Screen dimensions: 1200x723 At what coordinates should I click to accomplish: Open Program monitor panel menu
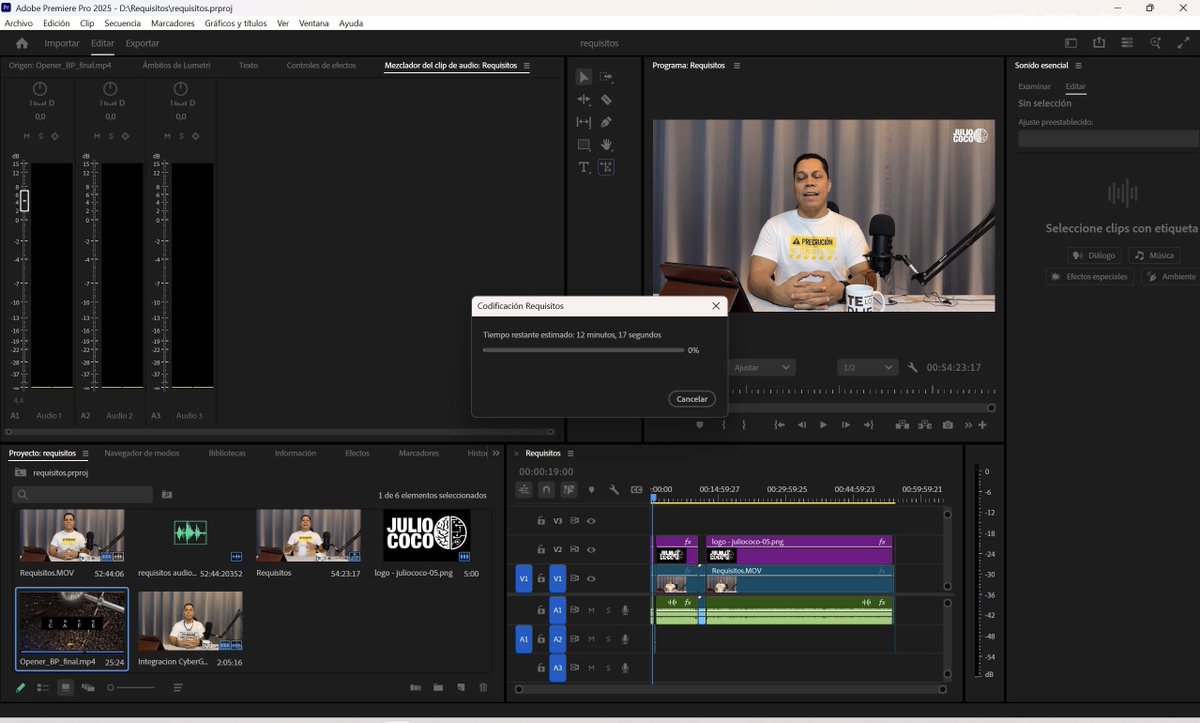(737, 65)
